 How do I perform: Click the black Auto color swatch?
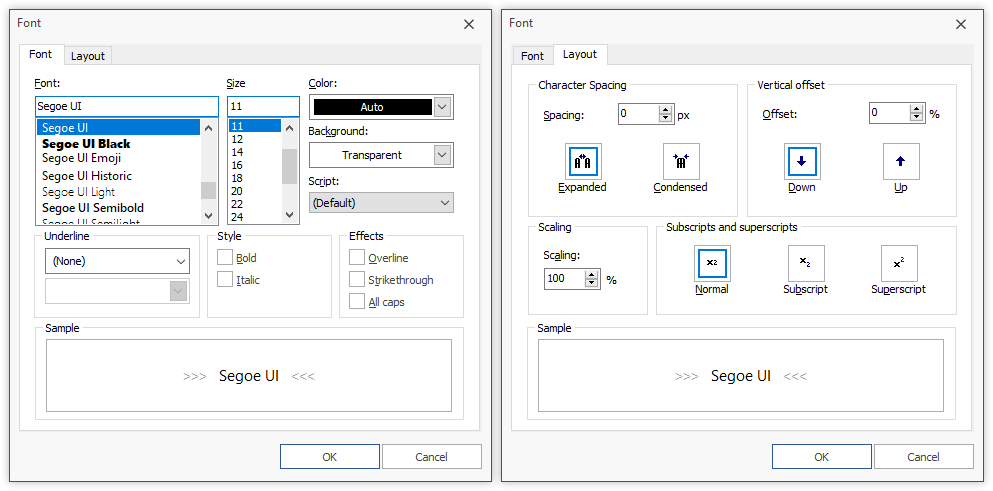click(372, 107)
